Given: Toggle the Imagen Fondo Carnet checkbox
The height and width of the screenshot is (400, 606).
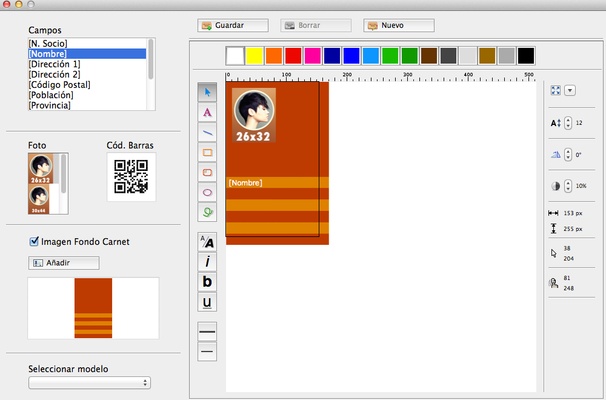Looking at the screenshot, I should tap(34, 242).
